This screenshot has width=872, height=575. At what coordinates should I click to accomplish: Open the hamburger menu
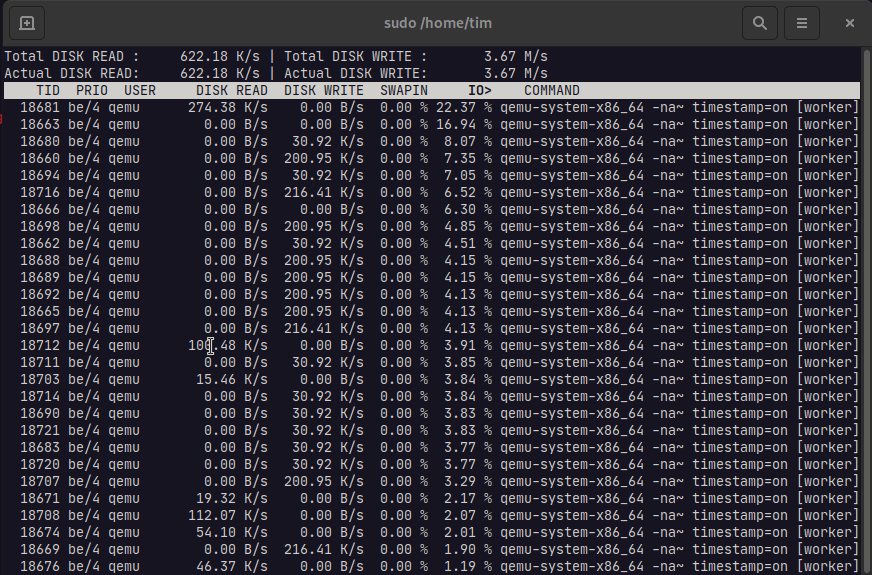click(801, 23)
